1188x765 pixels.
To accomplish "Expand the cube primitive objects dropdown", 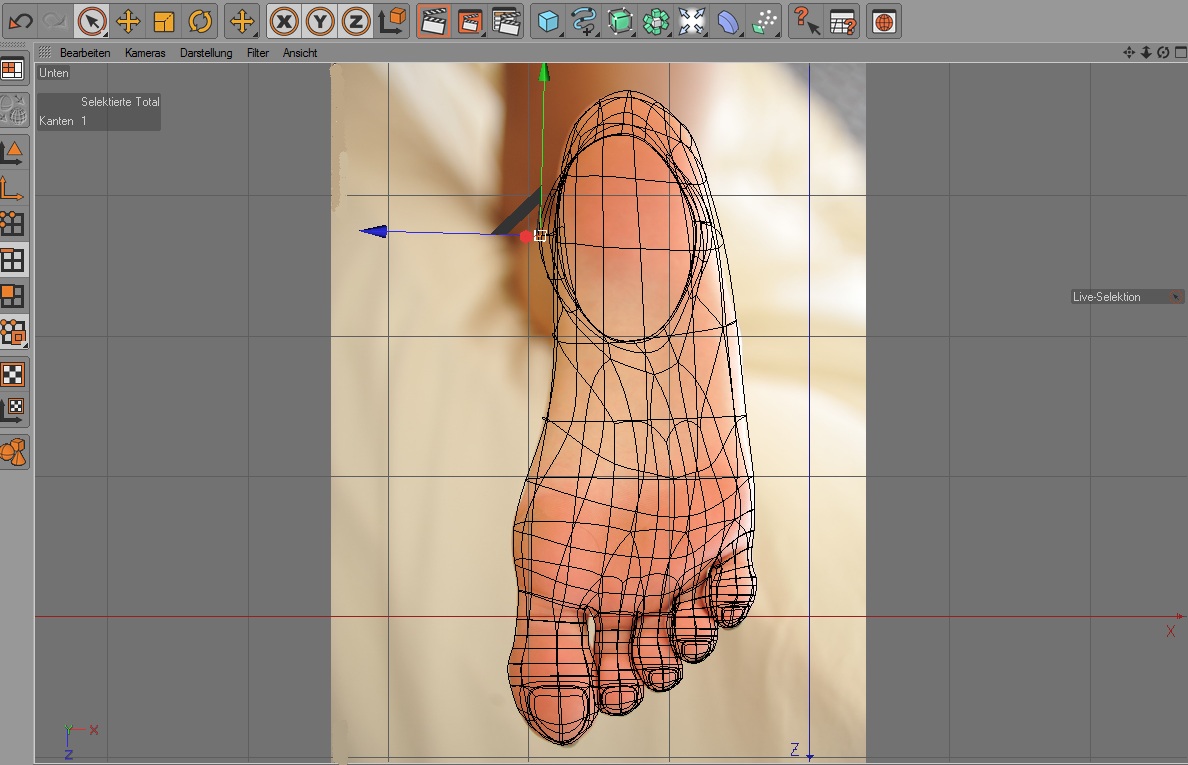I will pyautogui.click(x=547, y=21).
